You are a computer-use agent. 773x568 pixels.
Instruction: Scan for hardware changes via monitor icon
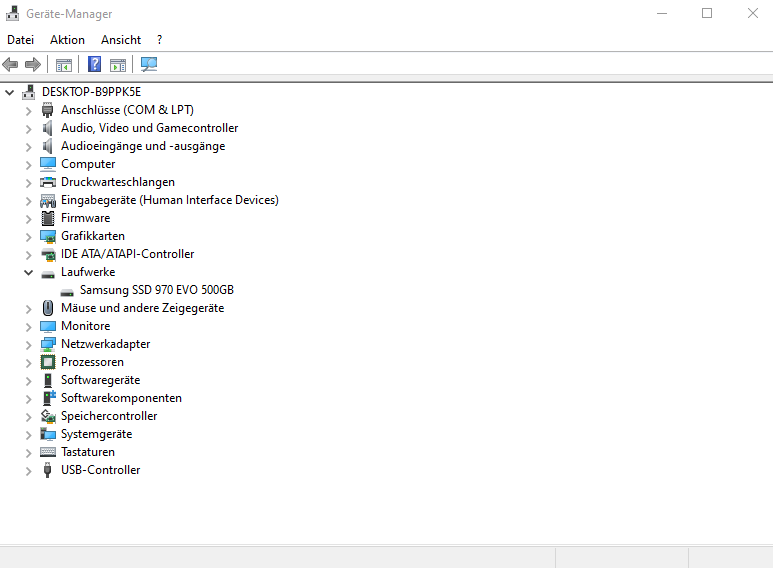[x=149, y=64]
